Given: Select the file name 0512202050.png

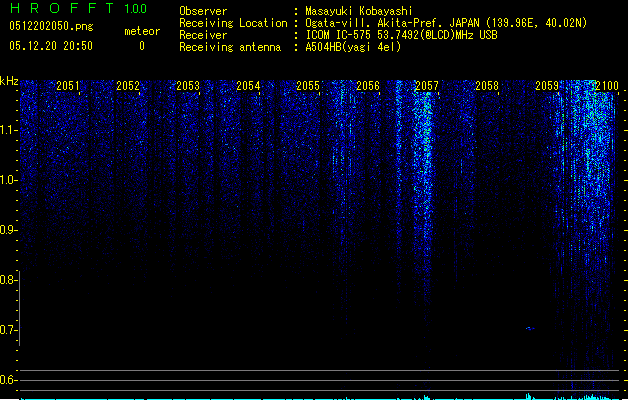Looking at the screenshot, I should 51,26.
